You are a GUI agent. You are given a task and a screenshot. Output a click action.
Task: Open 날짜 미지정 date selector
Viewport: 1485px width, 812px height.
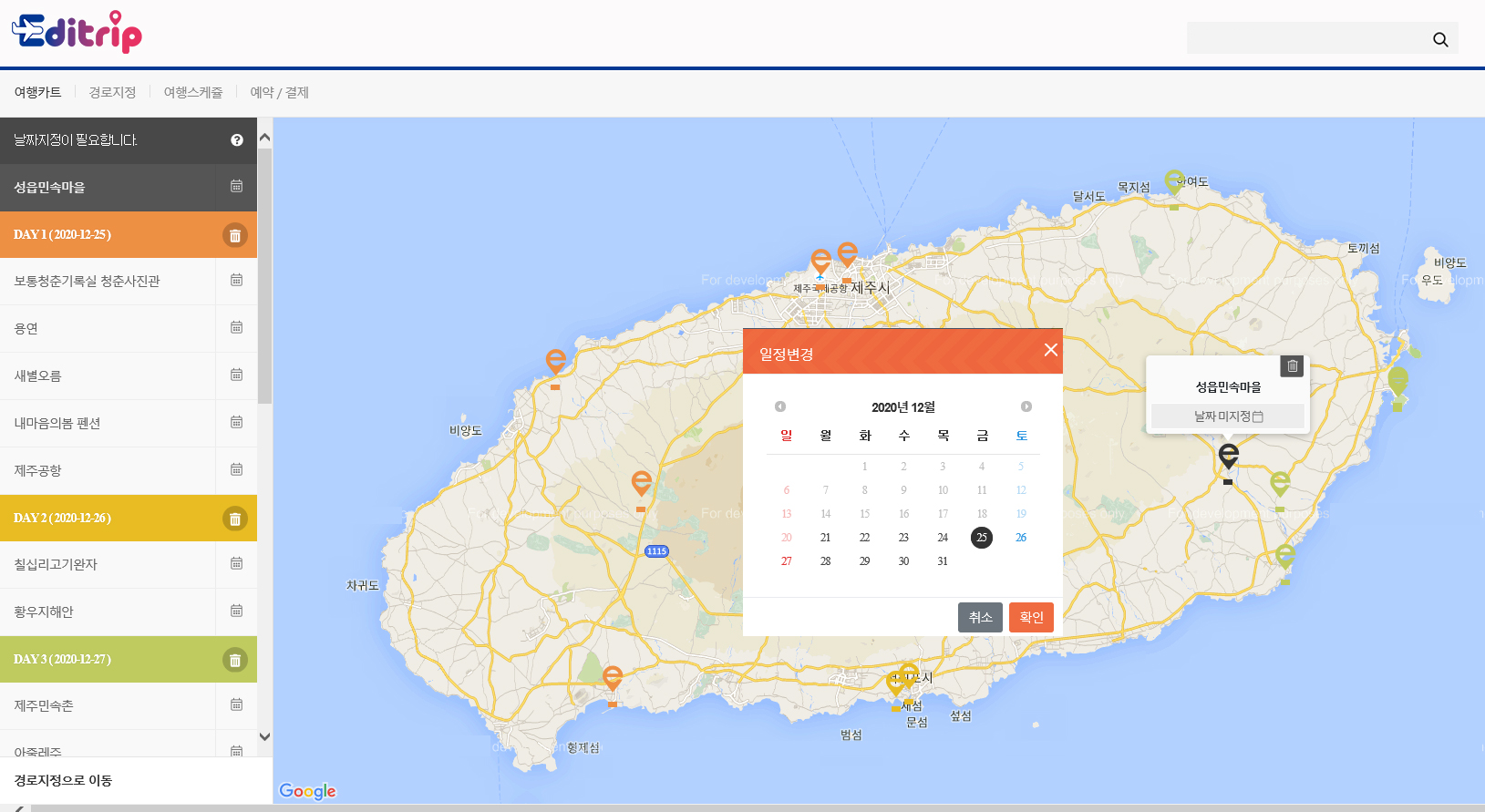click(x=1227, y=416)
